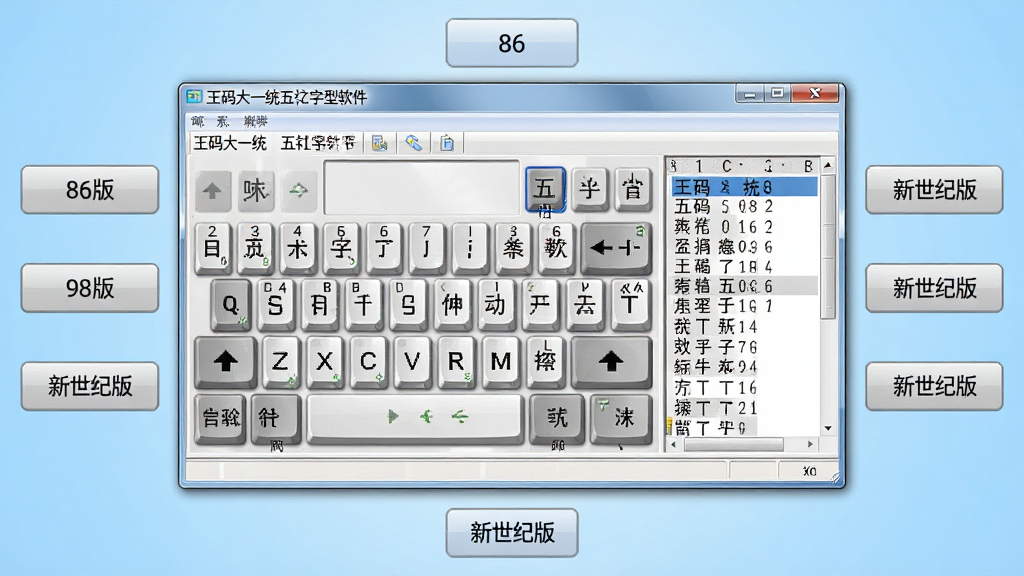The image size is (1024, 576).
Task: Click the 千 key
Action: (364, 304)
